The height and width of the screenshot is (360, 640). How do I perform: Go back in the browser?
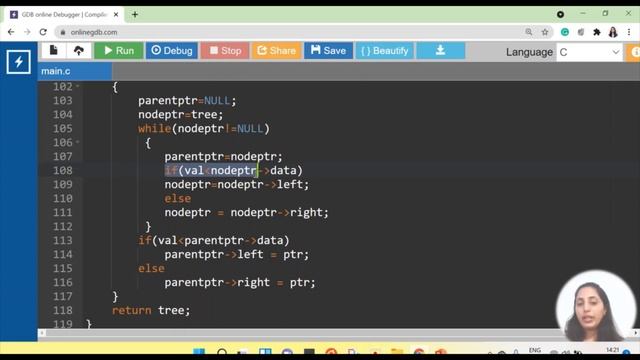11,32
